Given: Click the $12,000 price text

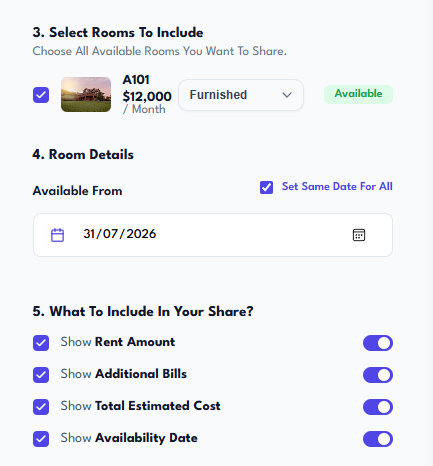Looking at the screenshot, I should click(147, 97).
